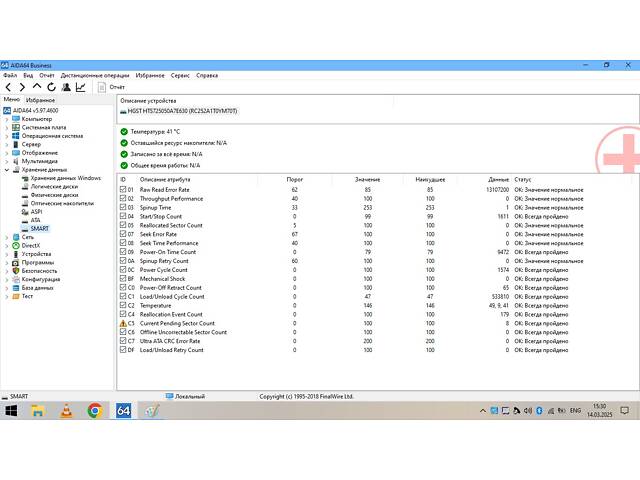Expand the DirectX tree node
Image resolution: width=640 pixels, height=480 pixels.
click(x=7, y=246)
